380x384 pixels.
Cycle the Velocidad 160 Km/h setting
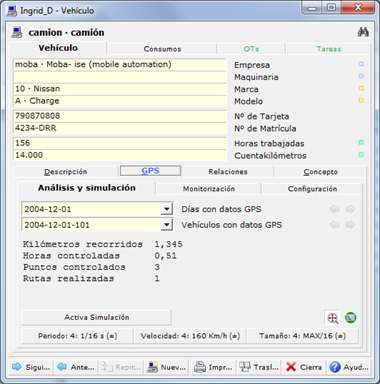click(190, 336)
